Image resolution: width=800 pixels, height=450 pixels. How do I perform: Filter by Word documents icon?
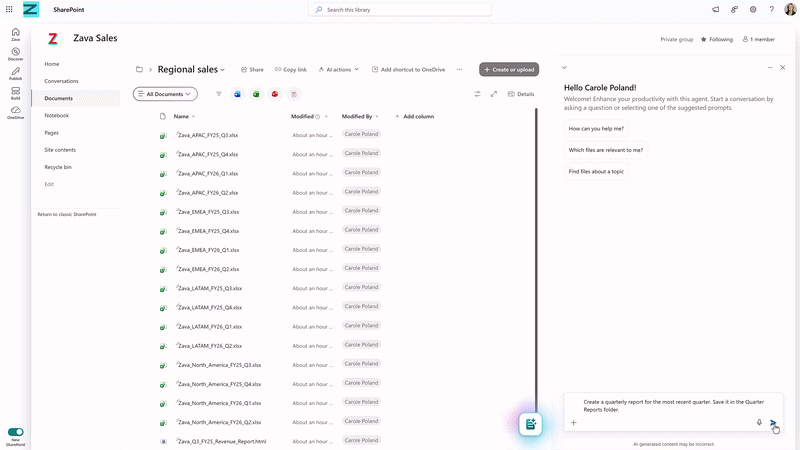click(x=237, y=94)
